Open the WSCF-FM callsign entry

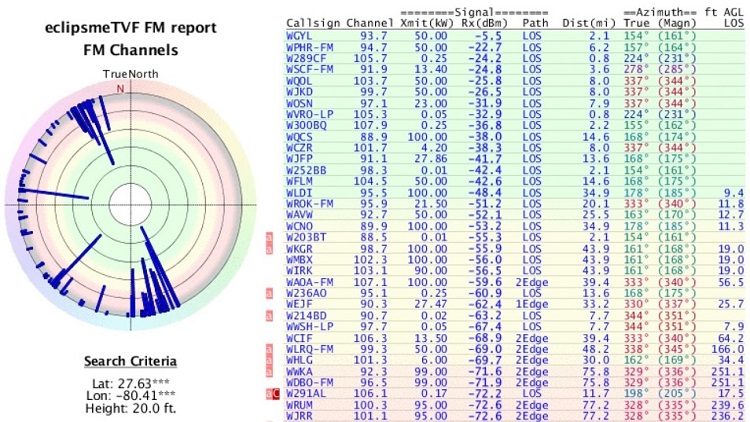click(310, 69)
